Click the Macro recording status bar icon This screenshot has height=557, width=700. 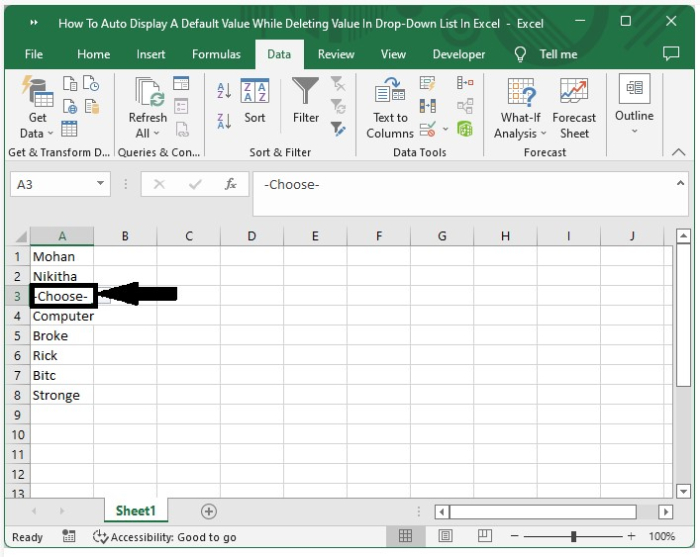68,536
